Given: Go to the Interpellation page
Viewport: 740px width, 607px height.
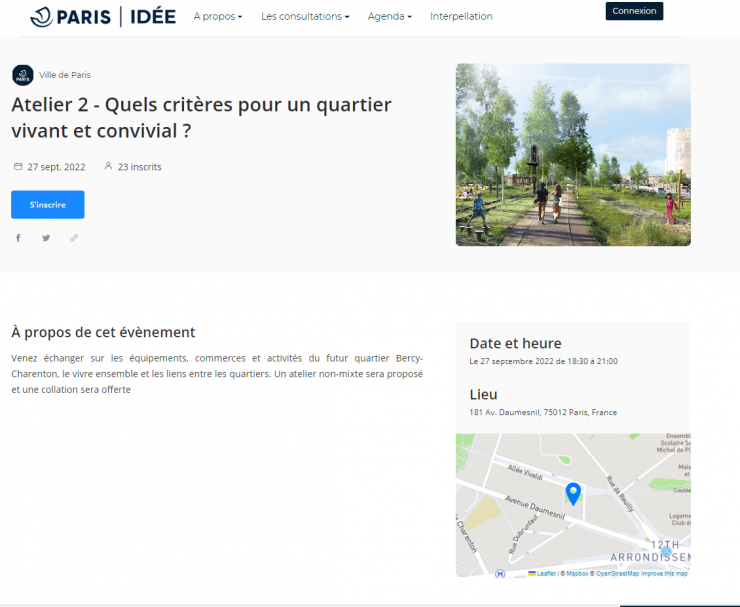Looking at the screenshot, I should coord(461,17).
